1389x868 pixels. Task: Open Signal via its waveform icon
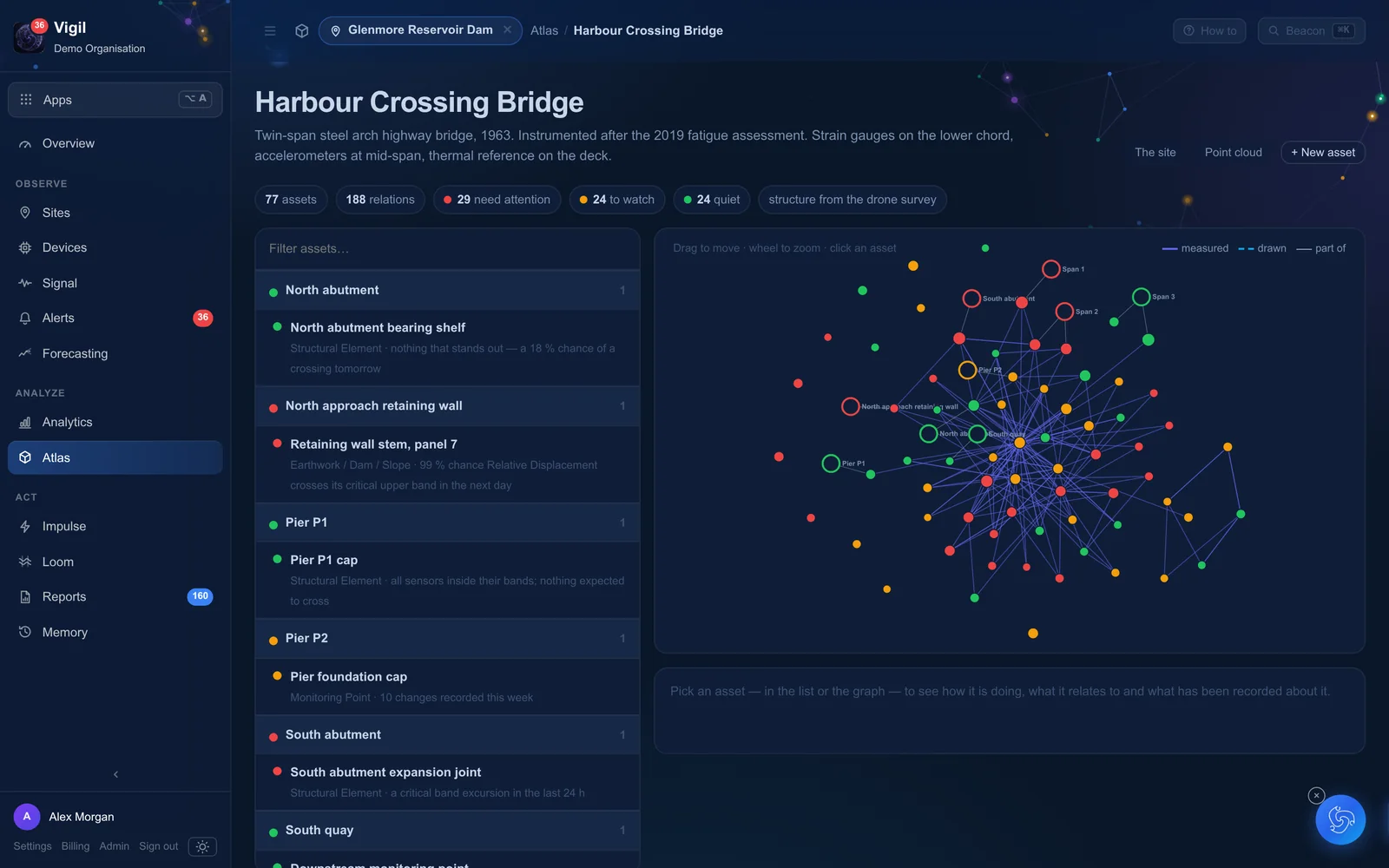click(25, 283)
